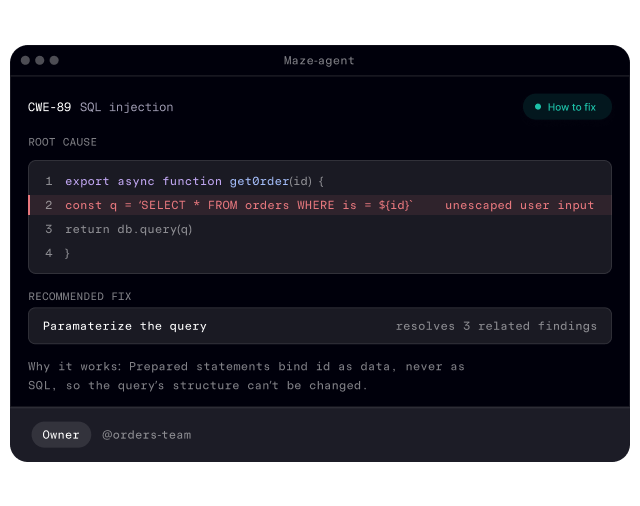Click the Owner pill badge
640x506 pixels.
coord(61,435)
